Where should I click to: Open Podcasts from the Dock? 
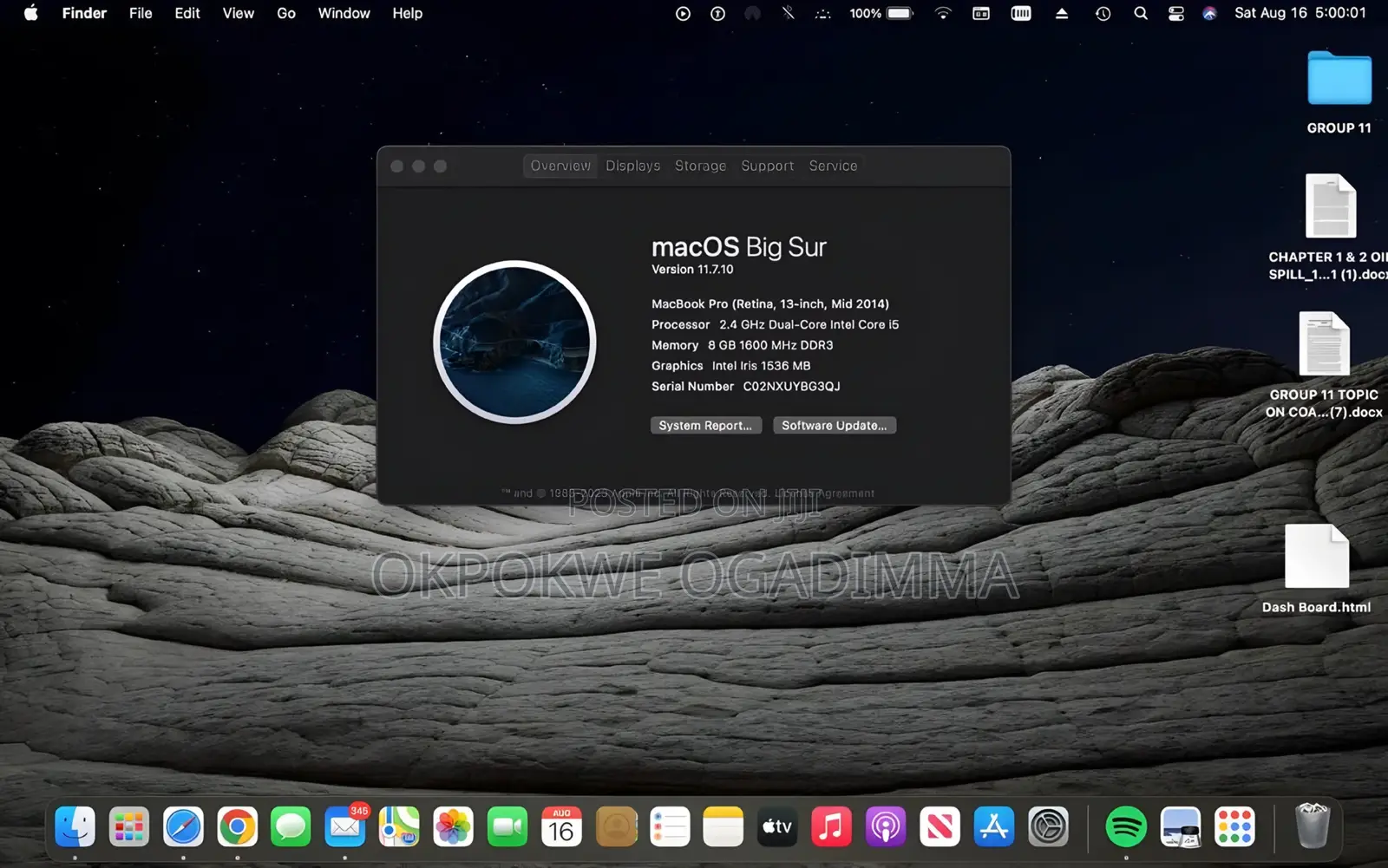click(886, 826)
